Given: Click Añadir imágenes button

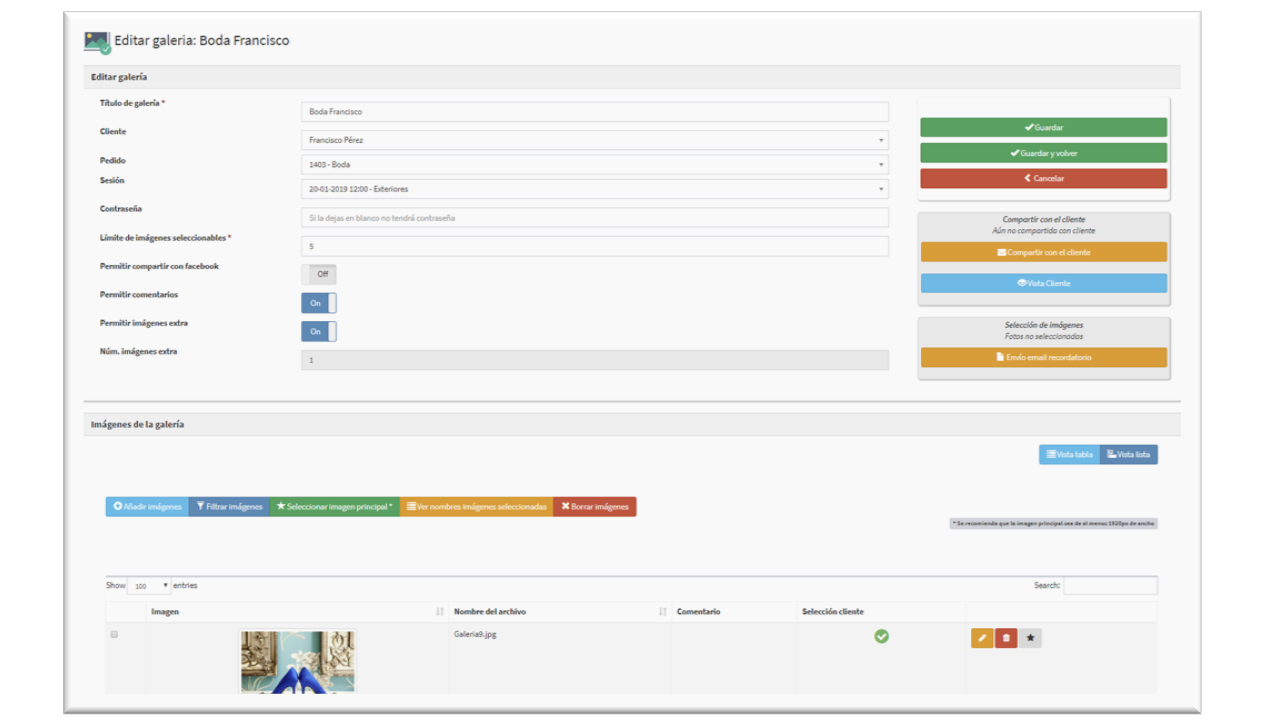Looking at the screenshot, I should coord(147,507).
